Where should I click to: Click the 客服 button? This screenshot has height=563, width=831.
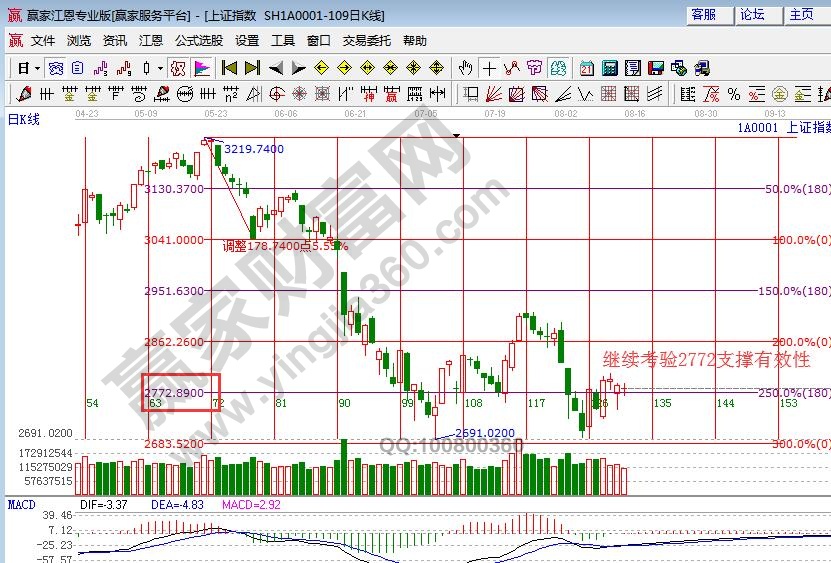point(703,14)
